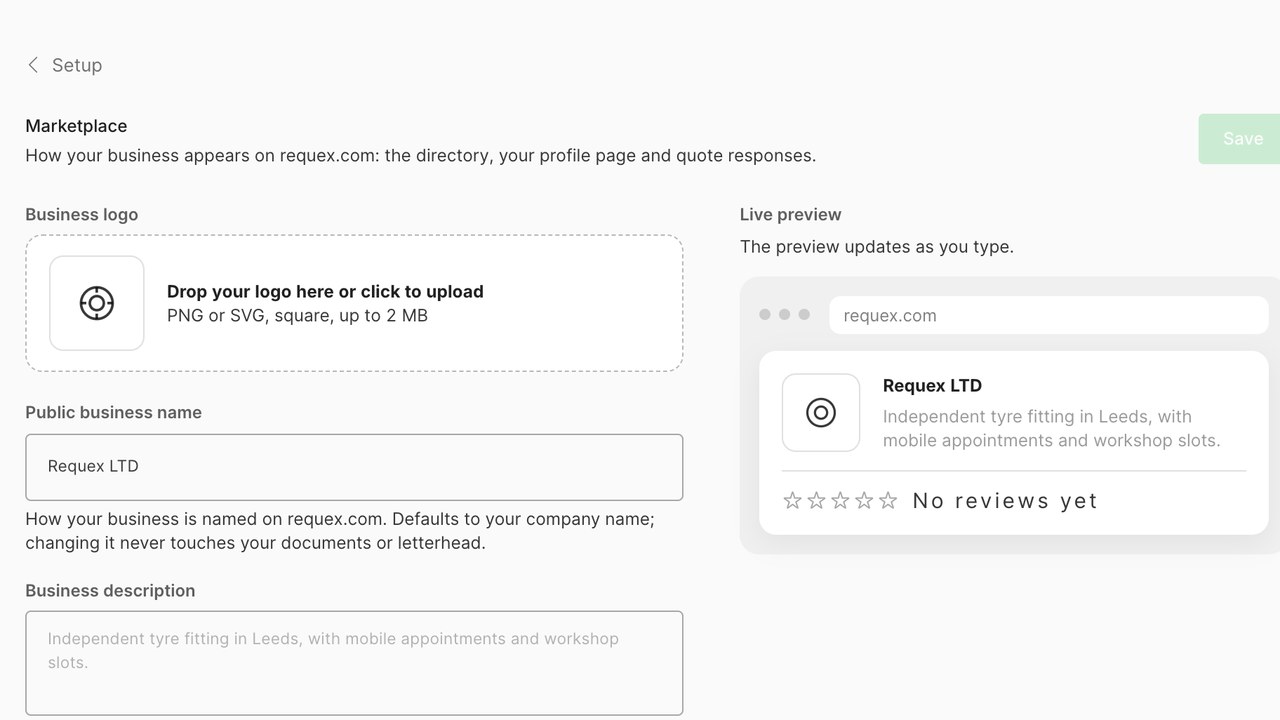This screenshot has height=720, width=1280.
Task: Click the back chevron next to Setup
Action: (33, 65)
